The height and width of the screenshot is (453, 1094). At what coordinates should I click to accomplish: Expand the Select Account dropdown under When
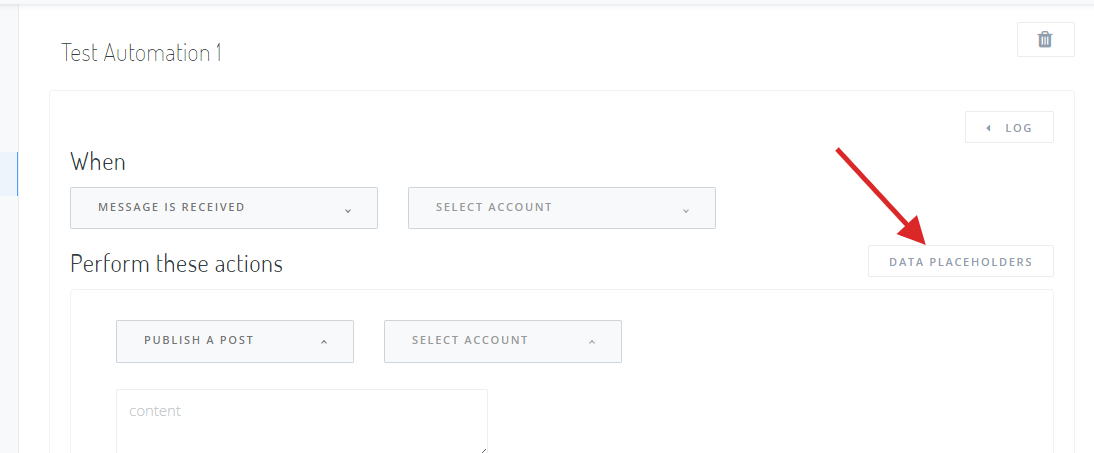point(561,208)
